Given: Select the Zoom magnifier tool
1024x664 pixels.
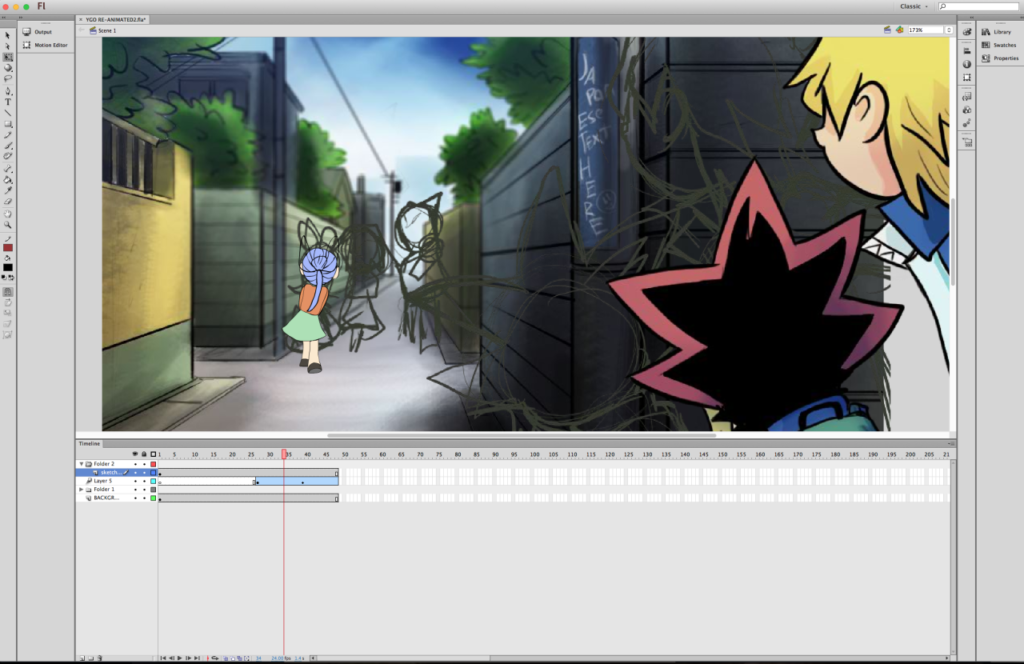Looking at the screenshot, I should 8,225.
